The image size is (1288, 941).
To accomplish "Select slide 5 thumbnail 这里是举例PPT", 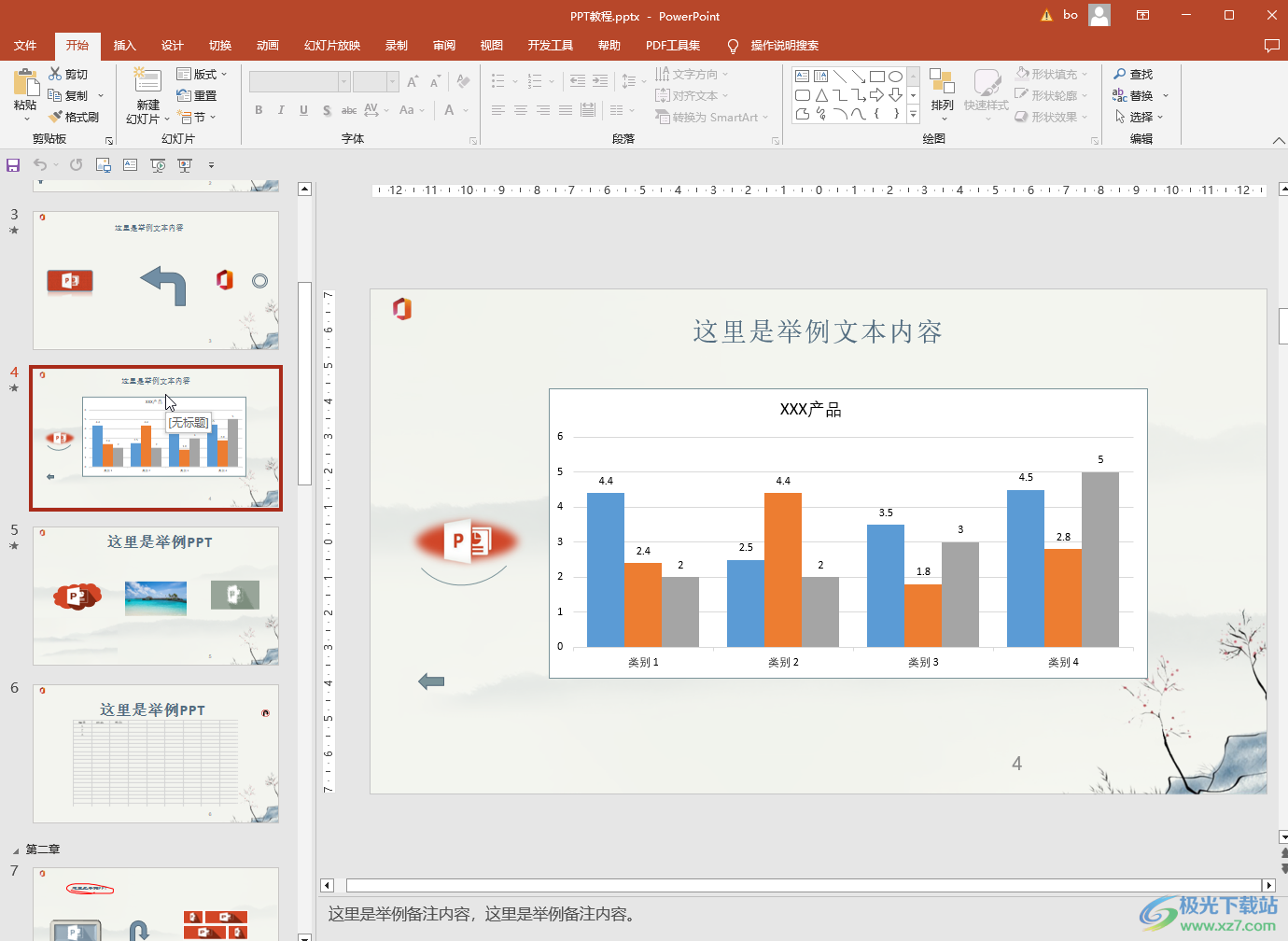I will [x=156, y=596].
